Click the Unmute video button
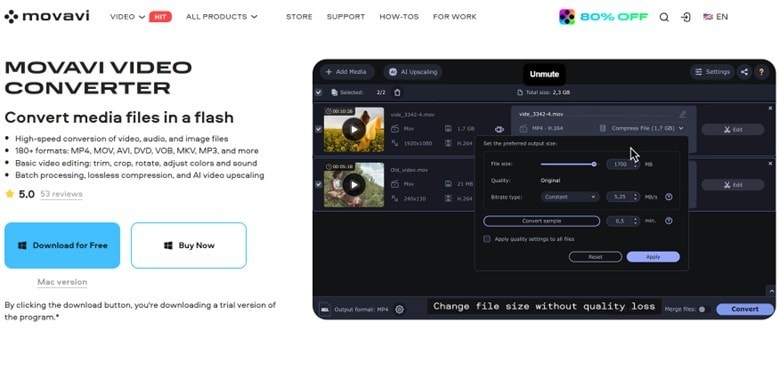Viewport: 780px width, 370px height. pyautogui.click(x=544, y=74)
